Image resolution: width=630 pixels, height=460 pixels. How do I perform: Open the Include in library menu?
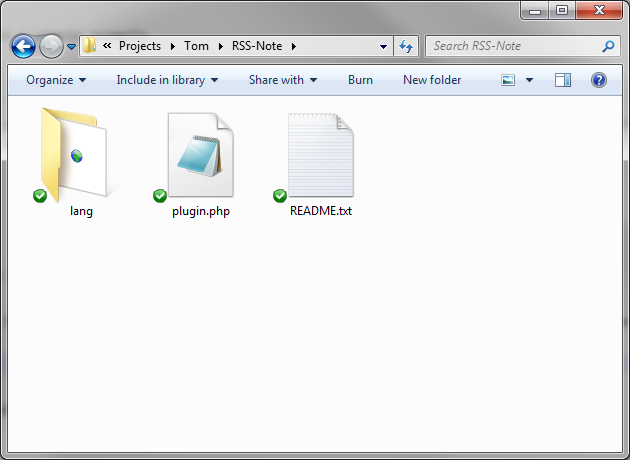(x=167, y=80)
